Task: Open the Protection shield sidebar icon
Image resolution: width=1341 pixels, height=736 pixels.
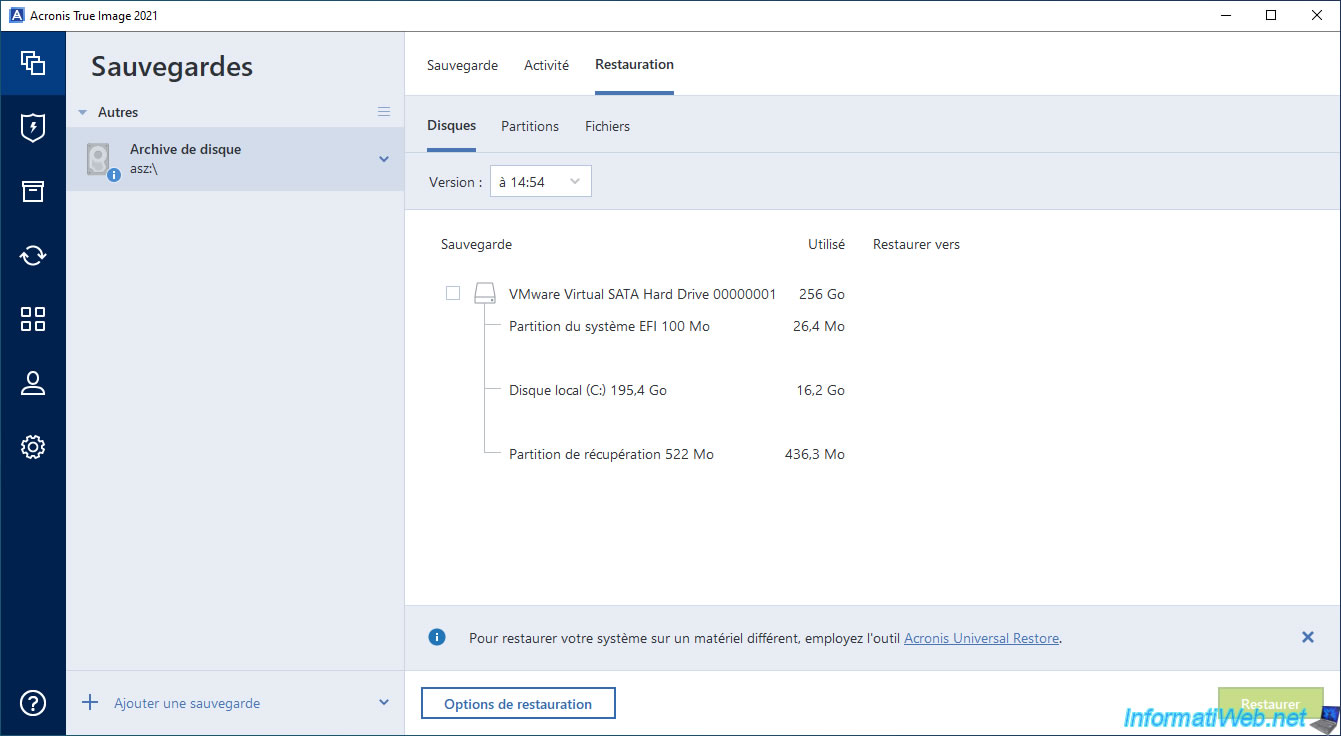Action: (33, 127)
